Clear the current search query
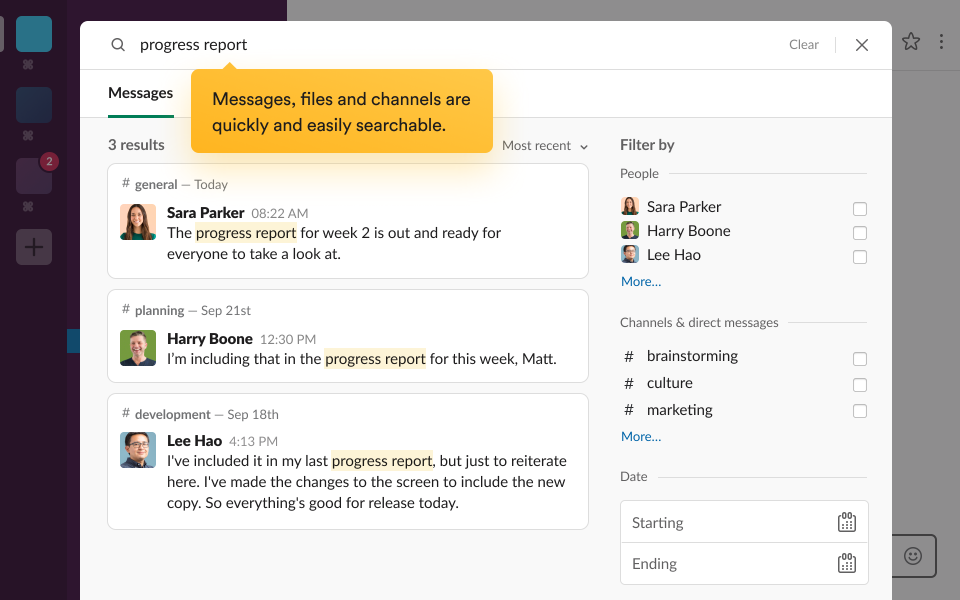The height and width of the screenshot is (600, 960). (x=804, y=44)
